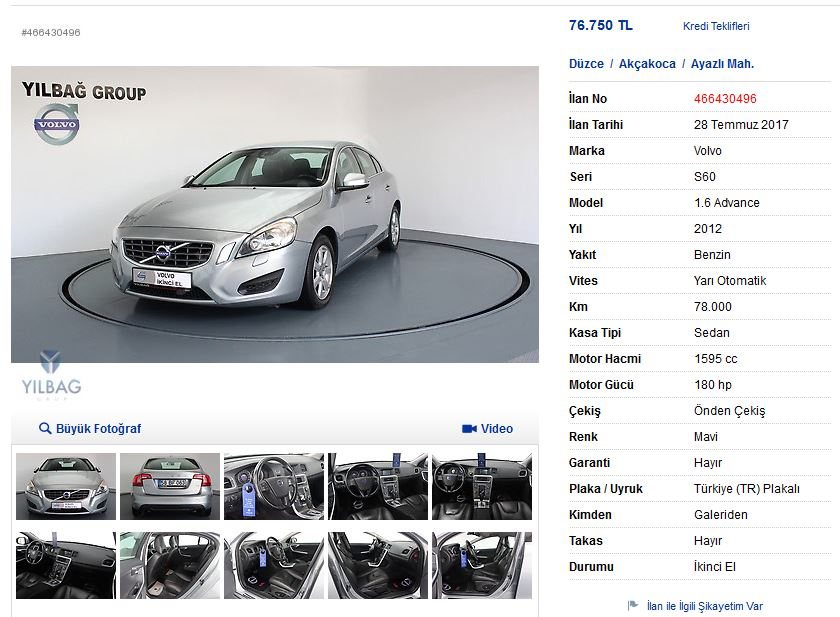Select the rear view car thumbnail
The width and height of the screenshot is (840, 617).
(170, 486)
